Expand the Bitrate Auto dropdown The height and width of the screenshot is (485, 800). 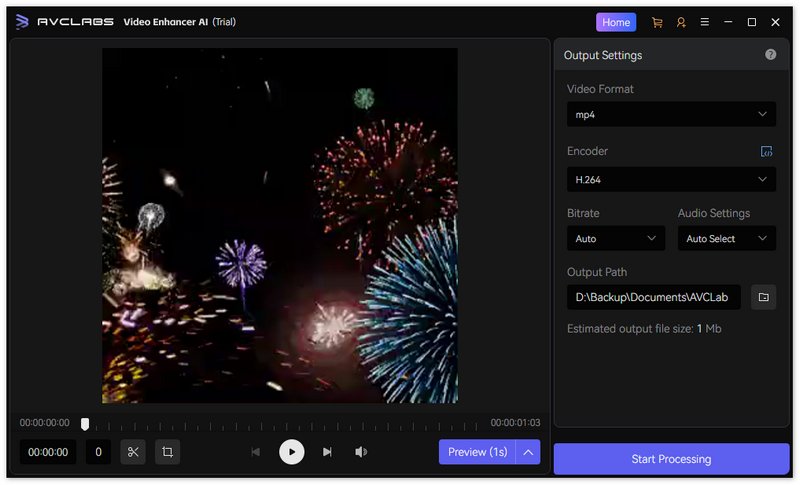click(x=615, y=239)
